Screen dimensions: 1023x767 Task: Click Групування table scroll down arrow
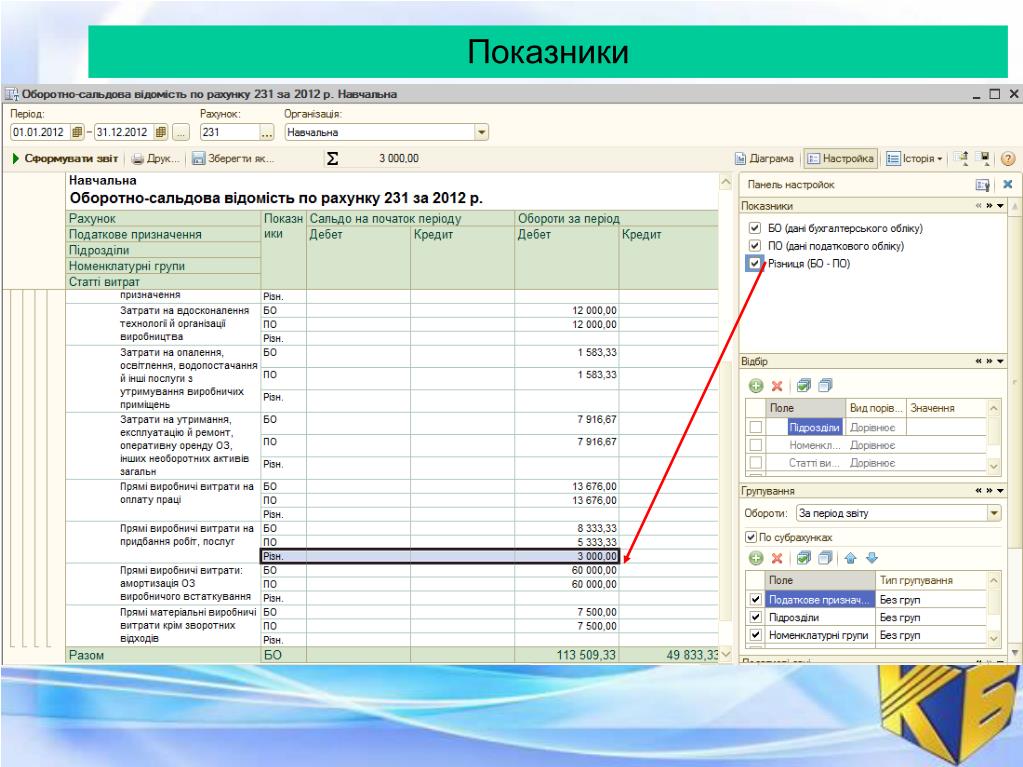click(x=994, y=638)
